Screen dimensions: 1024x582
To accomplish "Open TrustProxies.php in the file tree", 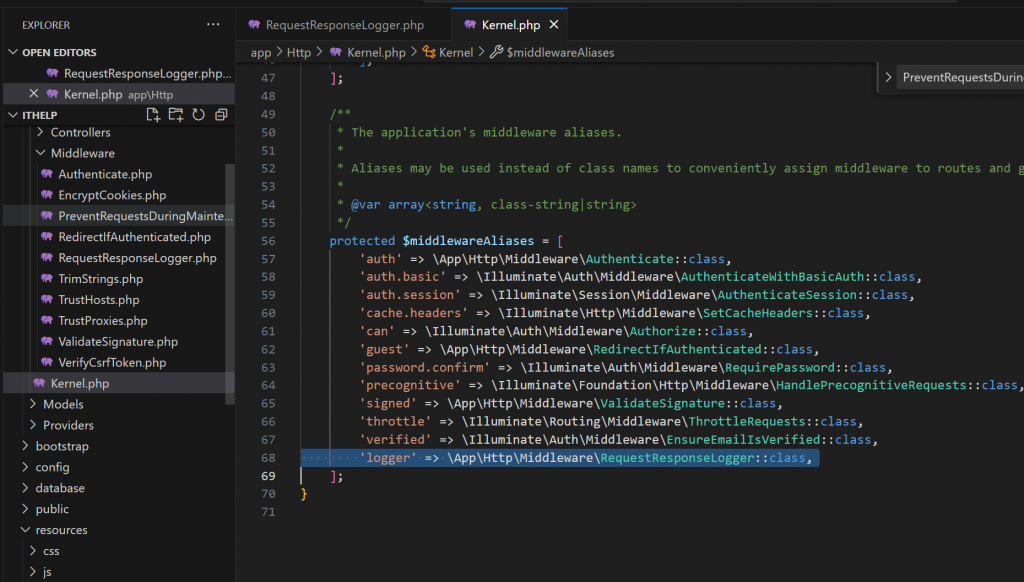I will [x=103, y=321].
